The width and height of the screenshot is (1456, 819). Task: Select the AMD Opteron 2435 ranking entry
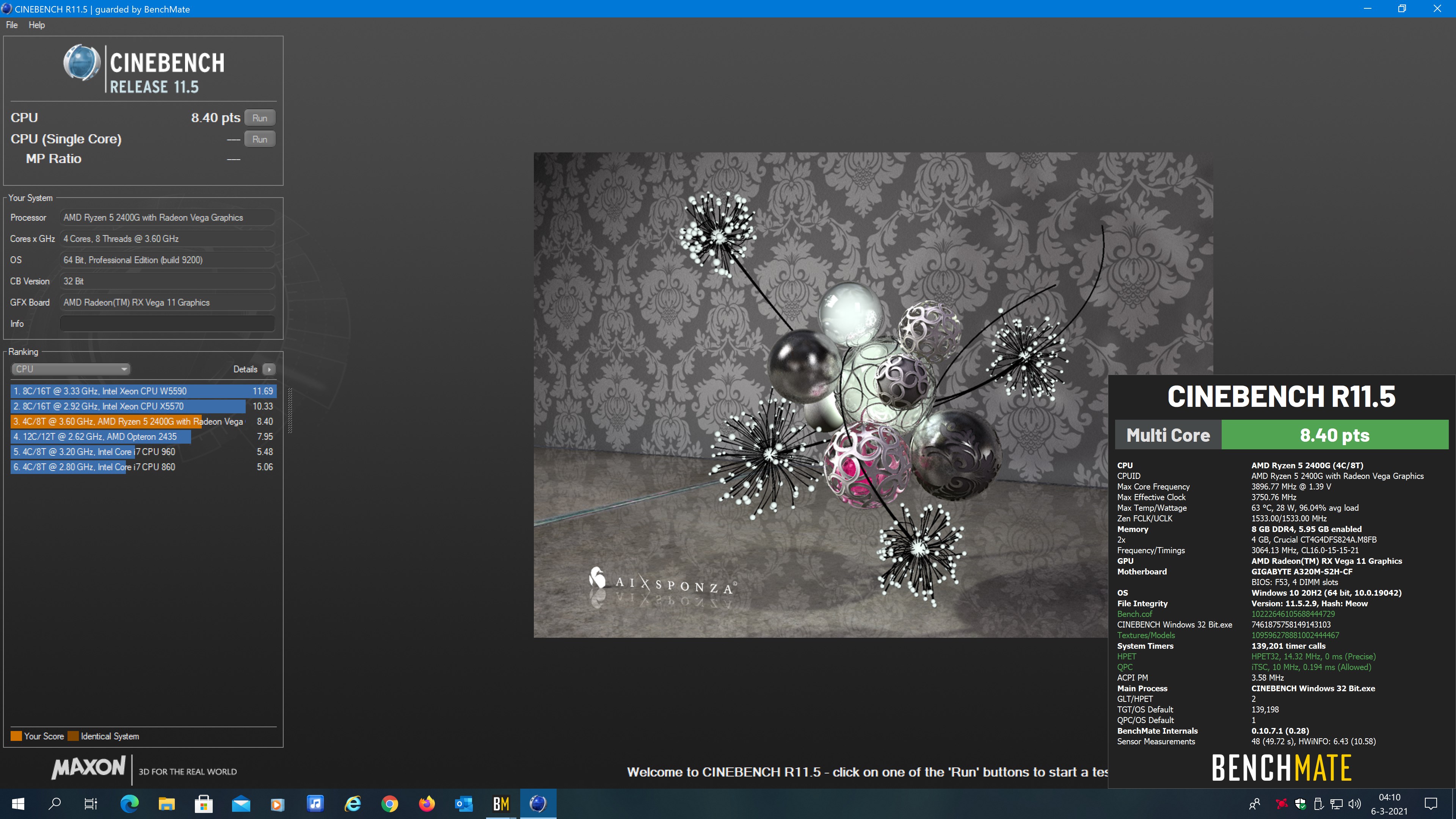pos(143,436)
